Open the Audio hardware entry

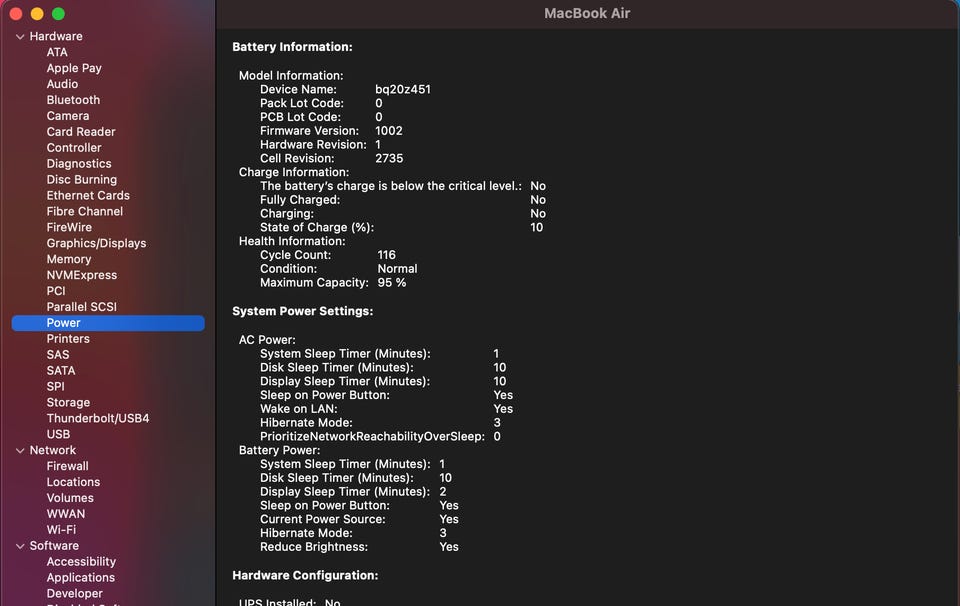click(62, 84)
